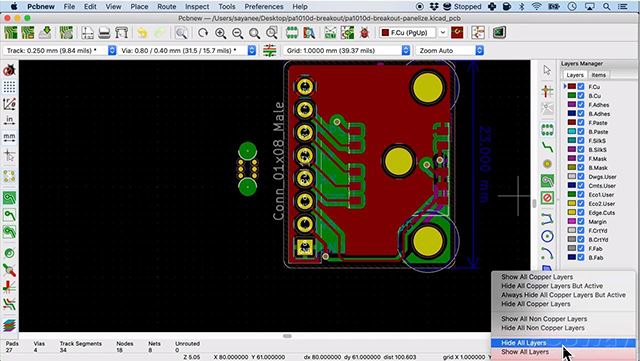
Task: Toggle visibility checkbox for B.Cu layer
Action: (581, 96)
